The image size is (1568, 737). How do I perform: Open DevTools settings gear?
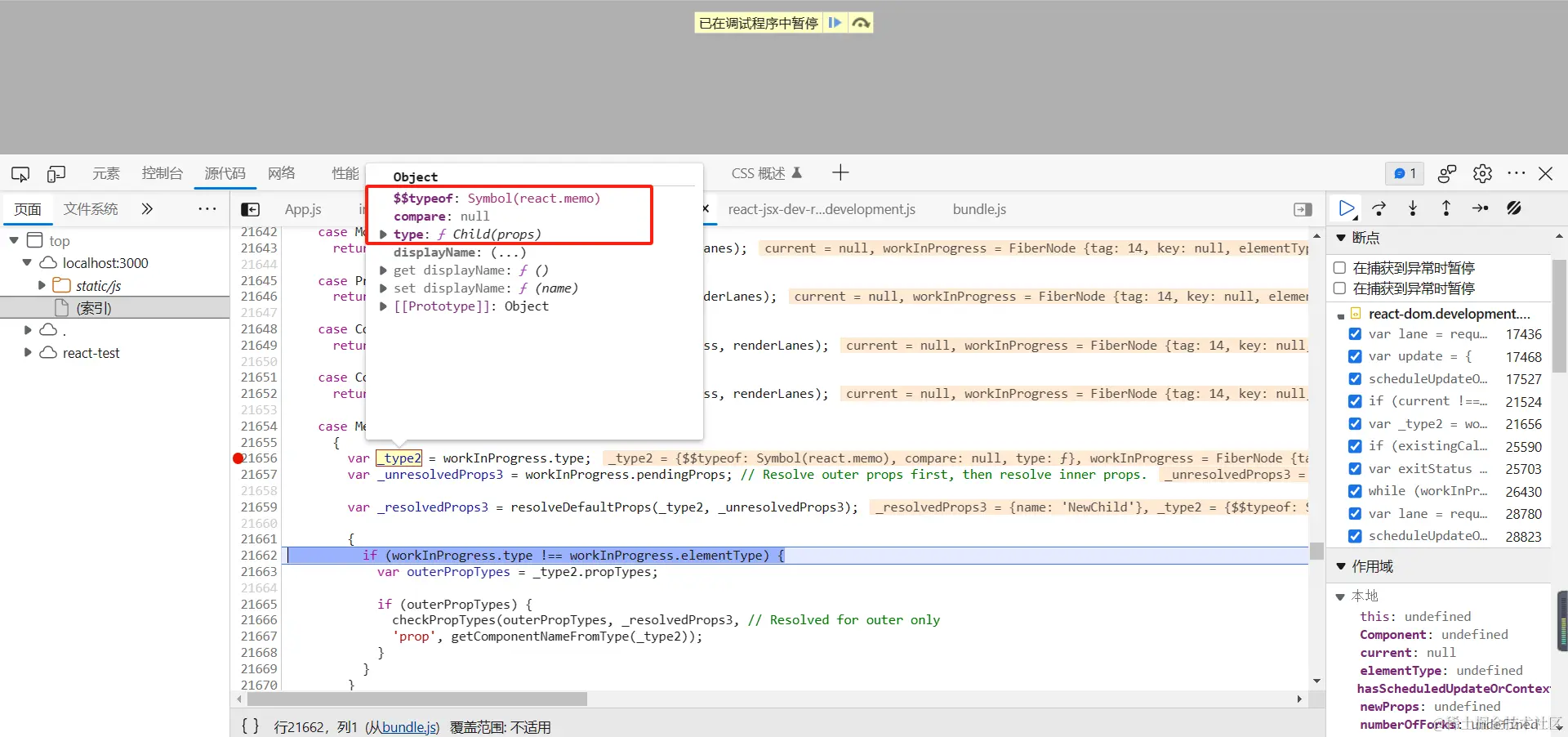(x=1482, y=173)
